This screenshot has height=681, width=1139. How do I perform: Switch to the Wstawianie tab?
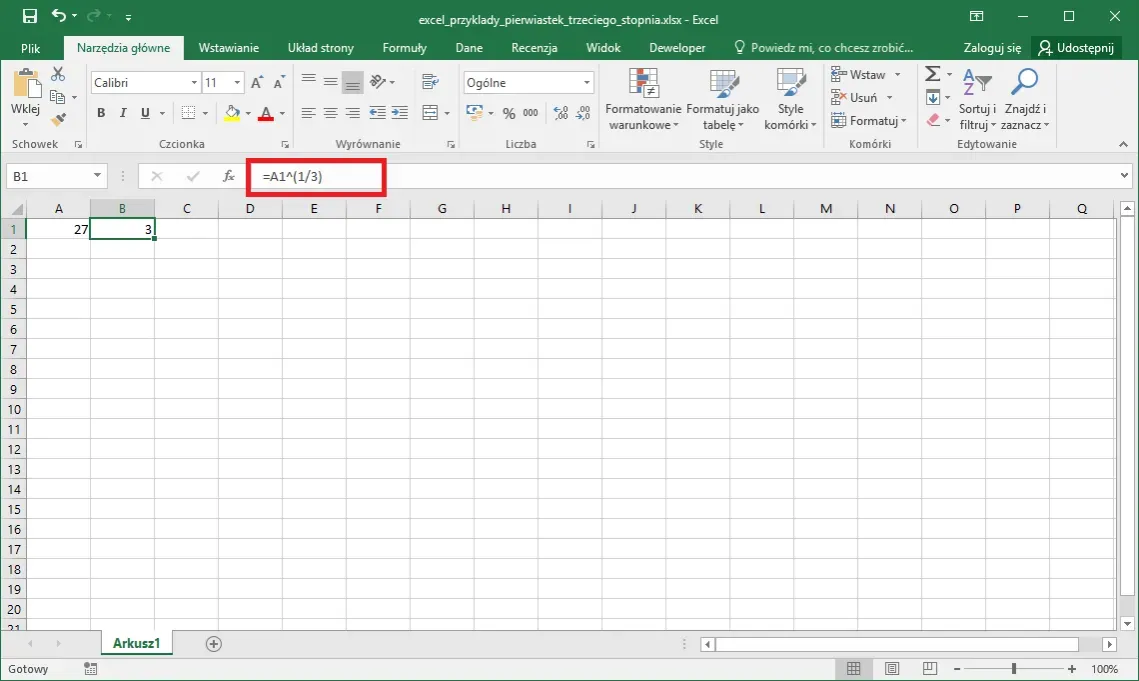pyautogui.click(x=228, y=48)
